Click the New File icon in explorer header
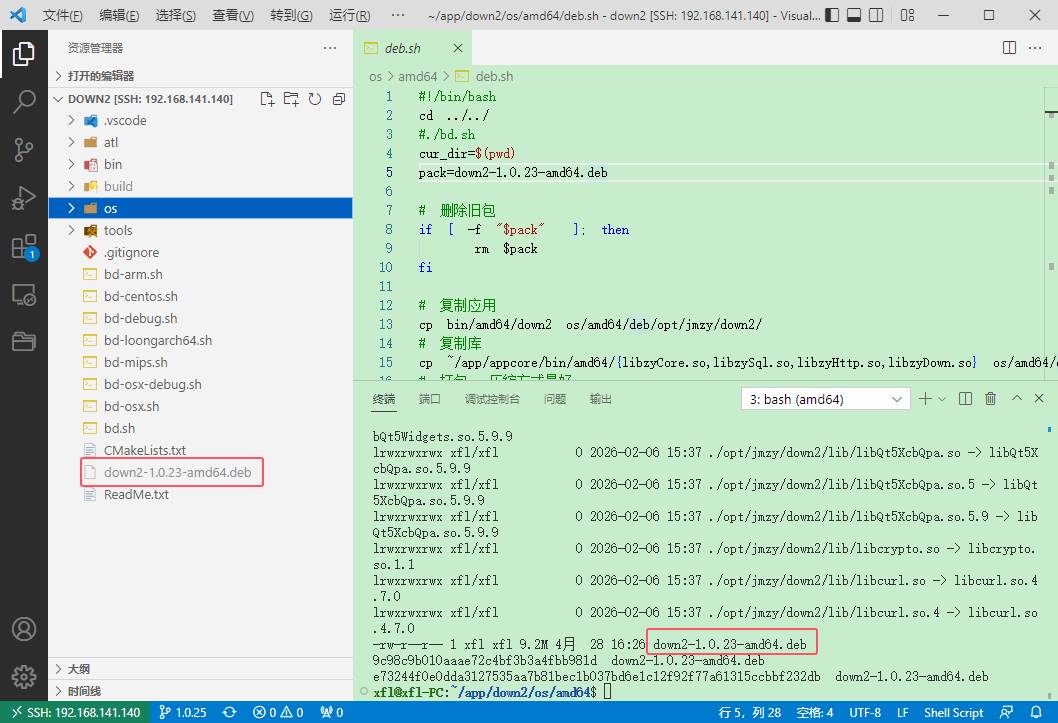This screenshot has height=723, width=1058. pyautogui.click(x=267, y=99)
